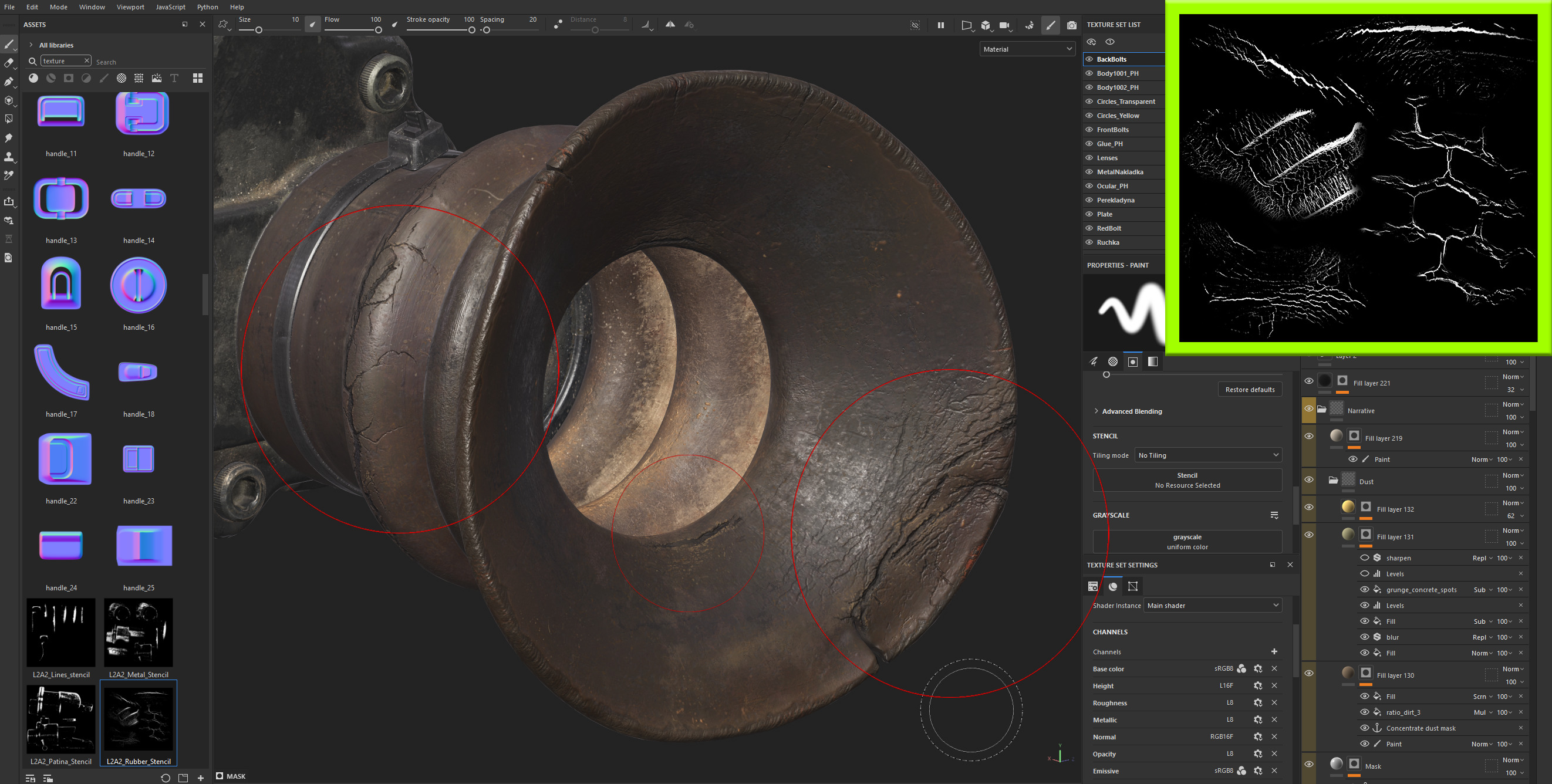Hide the Lenses texture set
The height and width of the screenshot is (784, 1552).
click(1089, 158)
